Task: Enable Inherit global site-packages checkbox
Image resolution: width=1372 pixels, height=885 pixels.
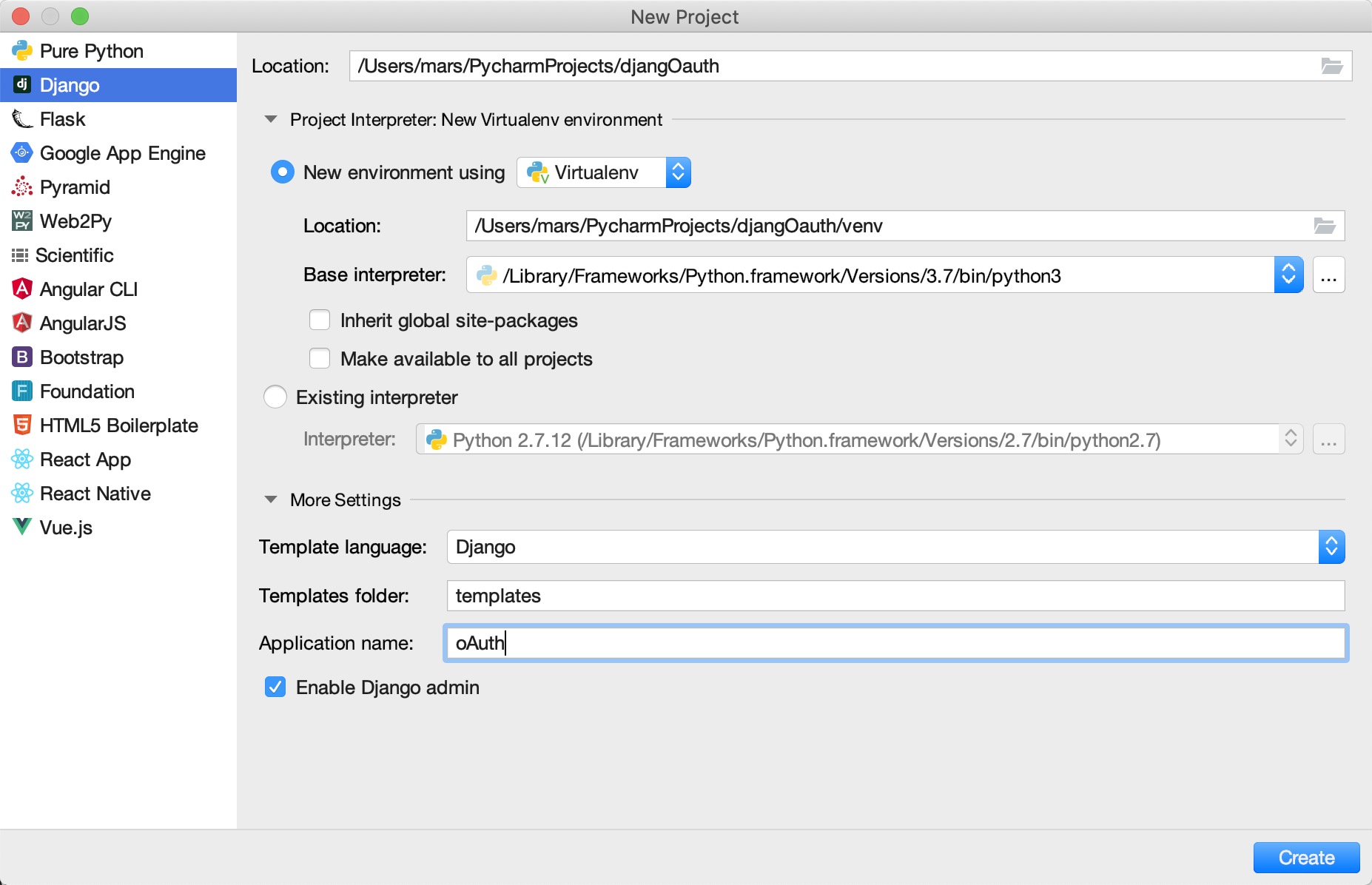Action: pyautogui.click(x=320, y=320)
